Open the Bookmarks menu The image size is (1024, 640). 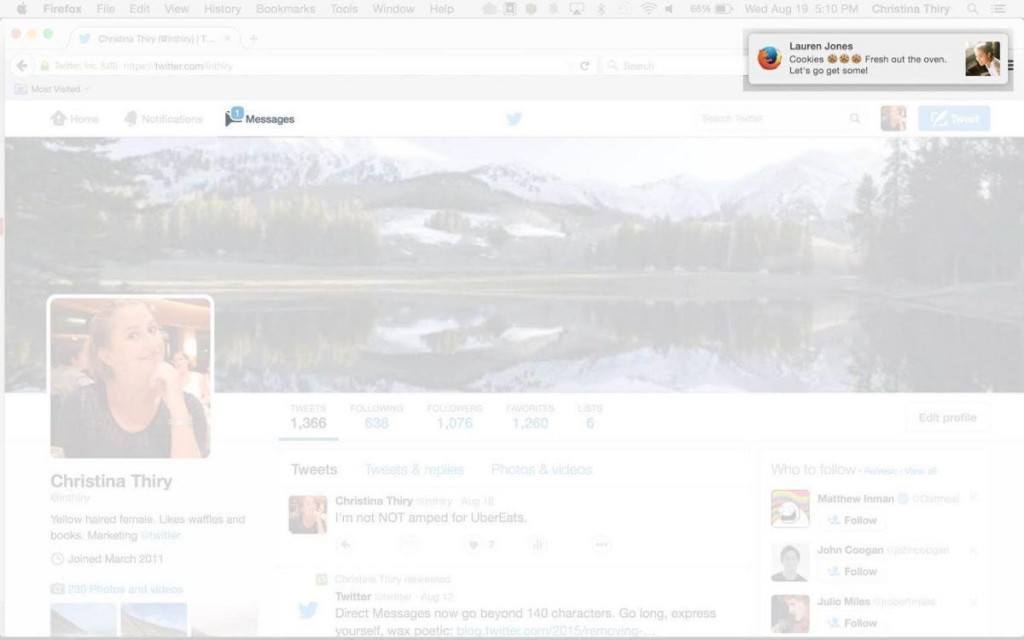(284, 8)
